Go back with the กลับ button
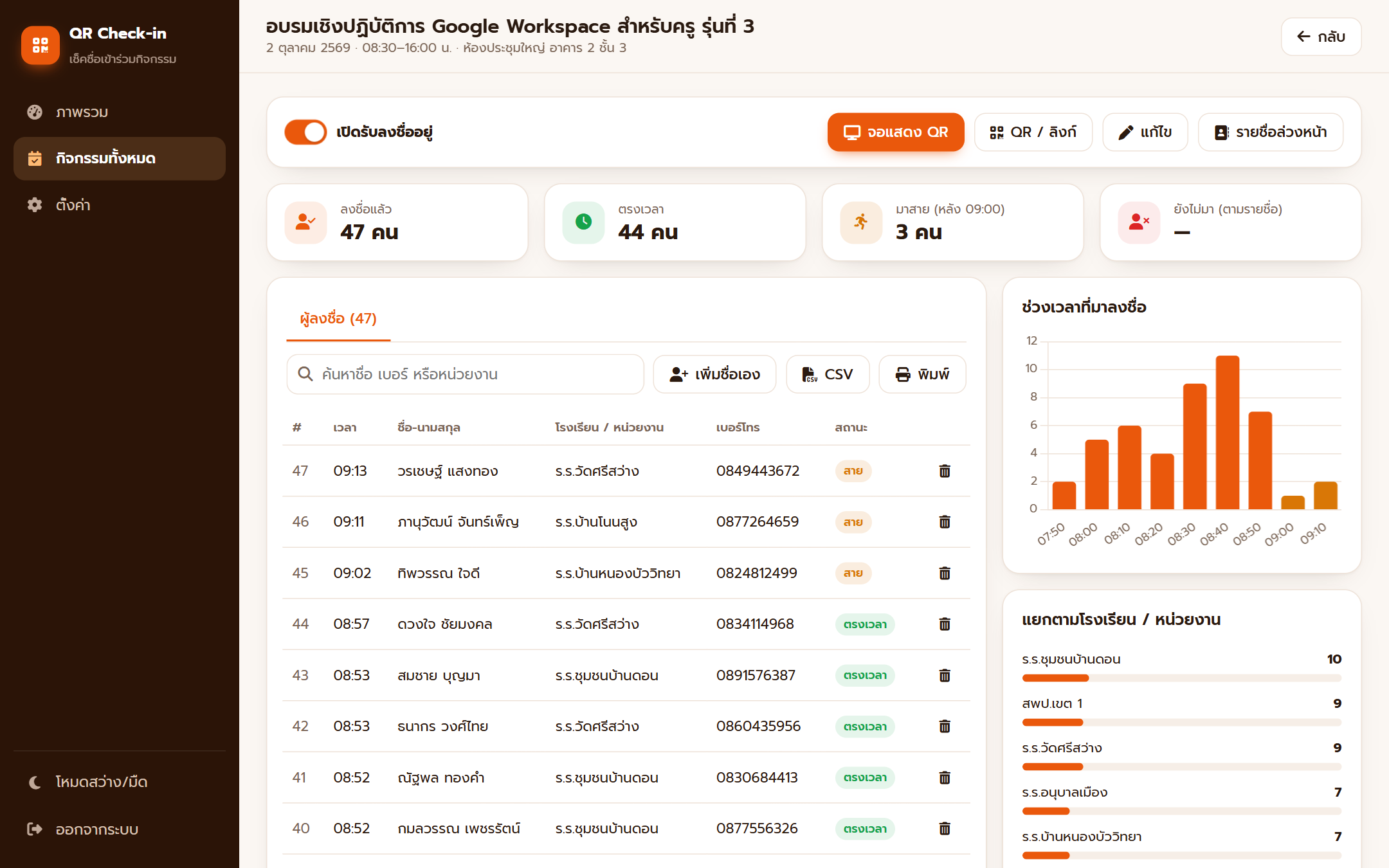The width and height of the screenshot is (1389, 868). (x=1321, y=37)
